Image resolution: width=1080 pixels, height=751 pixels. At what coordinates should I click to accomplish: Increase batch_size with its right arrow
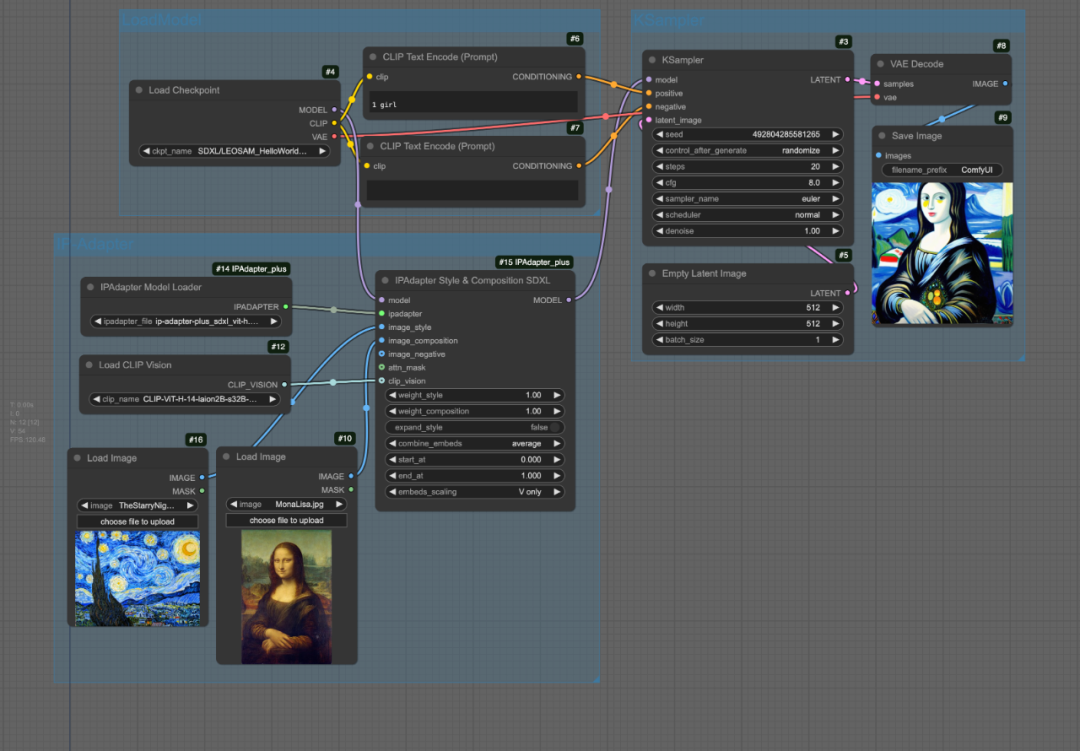click(835, 340)
